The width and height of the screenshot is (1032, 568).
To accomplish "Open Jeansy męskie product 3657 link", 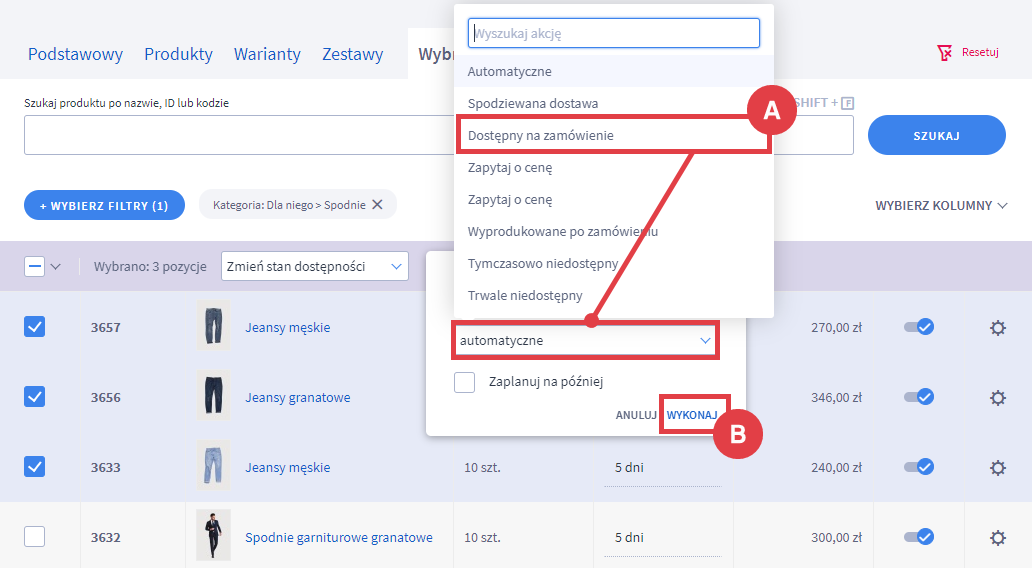I will coord(288,327).
